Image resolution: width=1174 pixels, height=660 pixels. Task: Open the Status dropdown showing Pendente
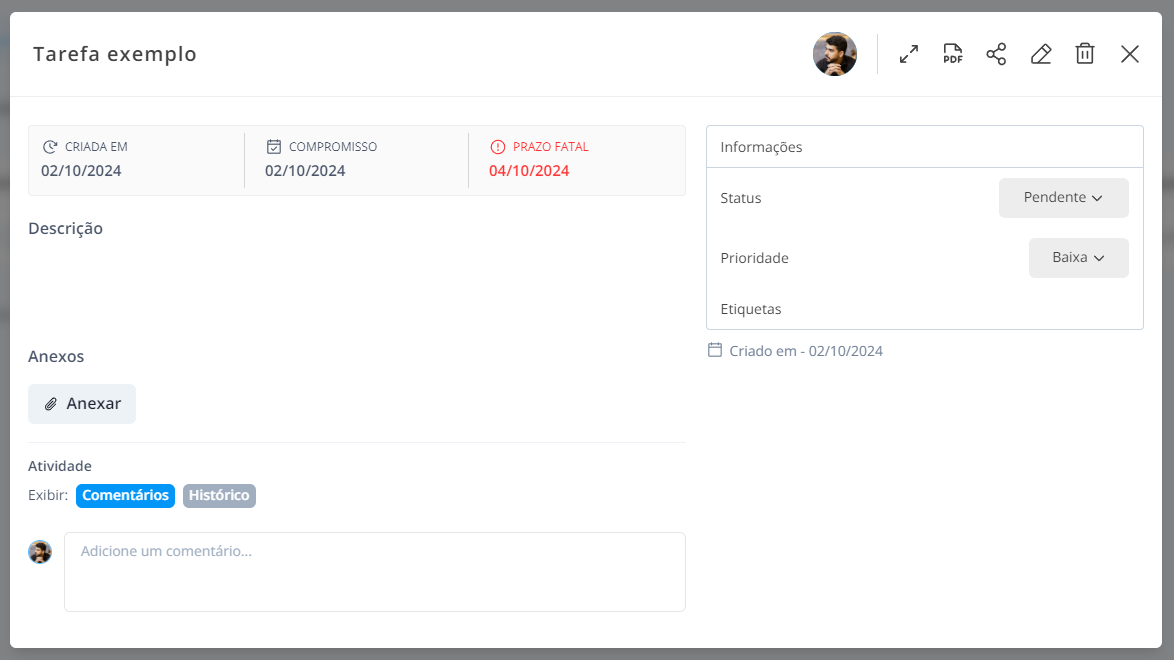(x=1063, y=198)
